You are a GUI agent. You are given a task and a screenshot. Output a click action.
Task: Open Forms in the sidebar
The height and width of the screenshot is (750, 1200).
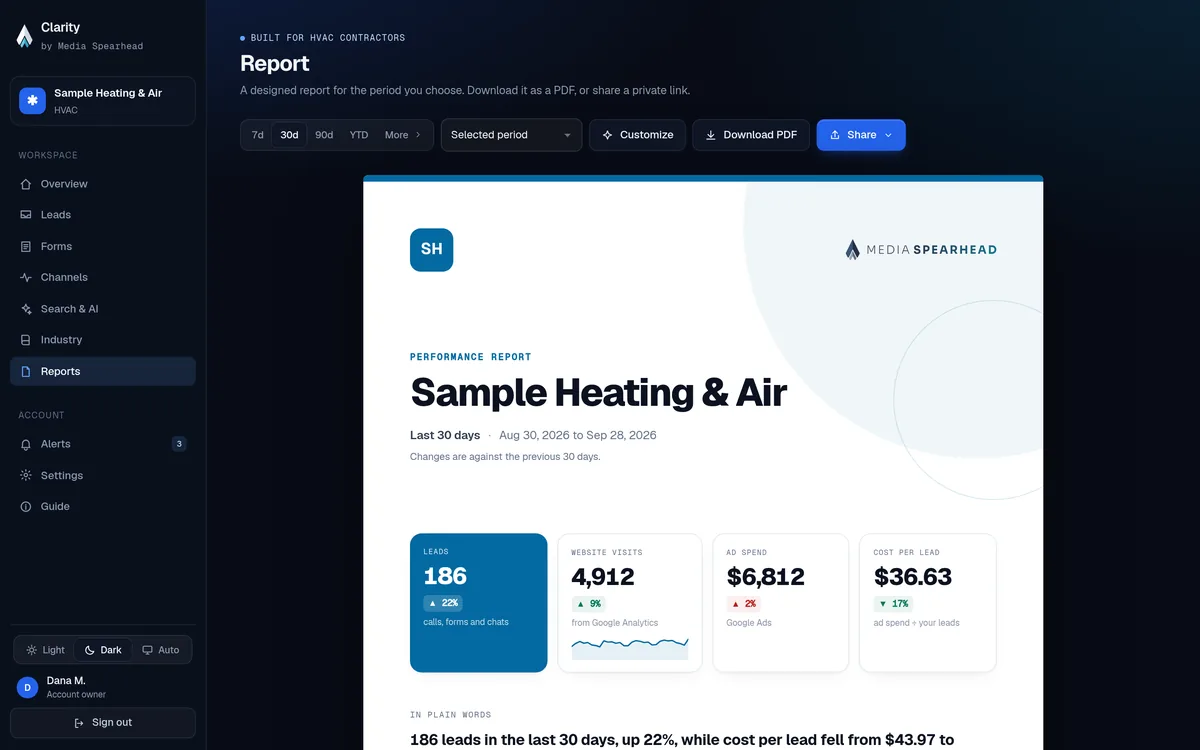103,246
